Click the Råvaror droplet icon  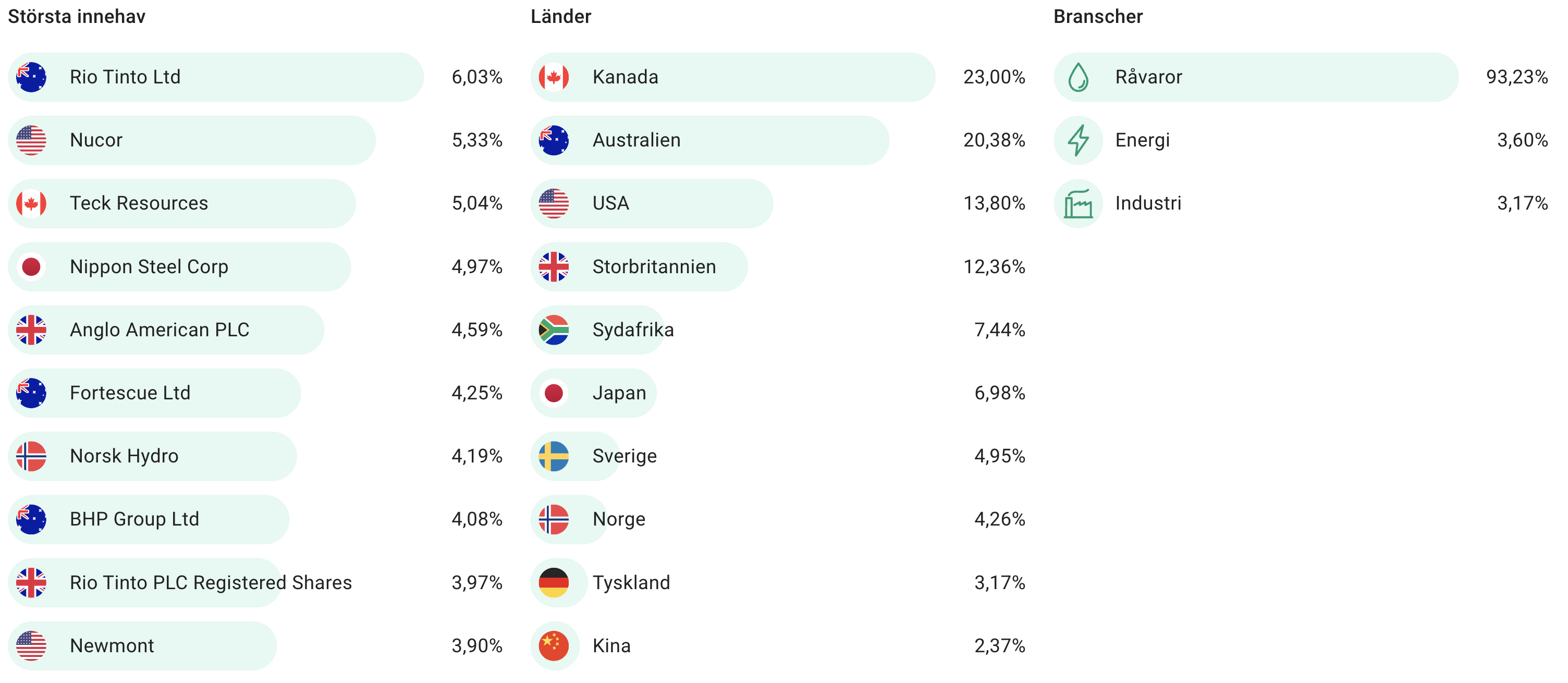coord(1078,77)
